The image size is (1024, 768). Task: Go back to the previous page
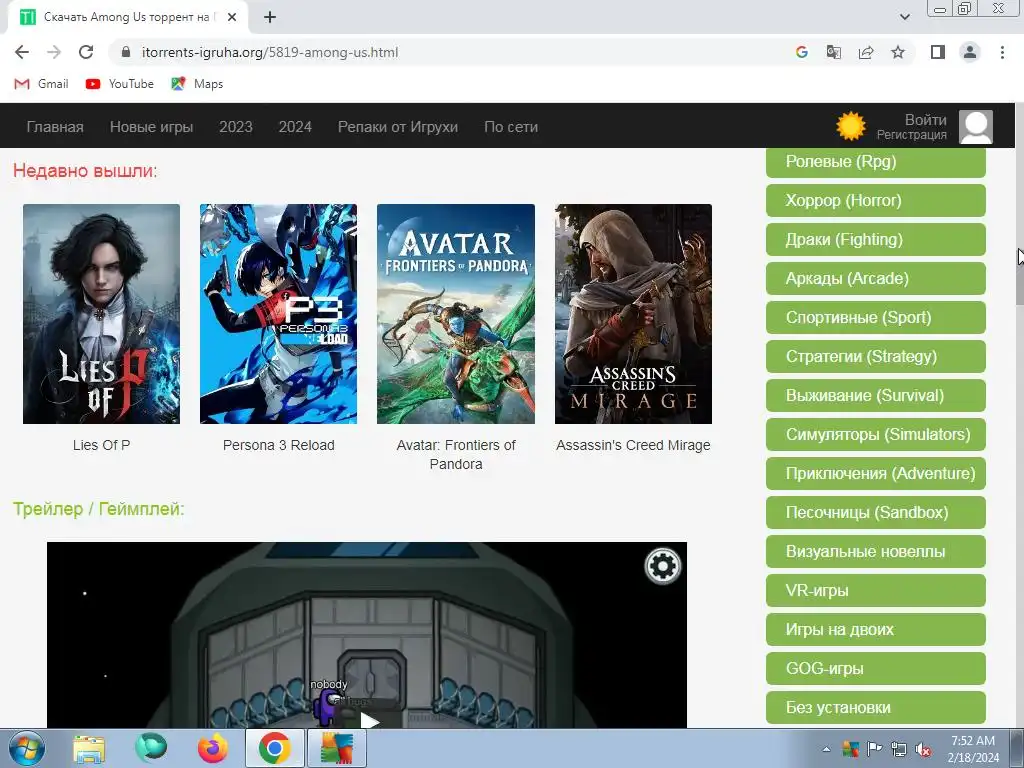(x=22, y=52)
